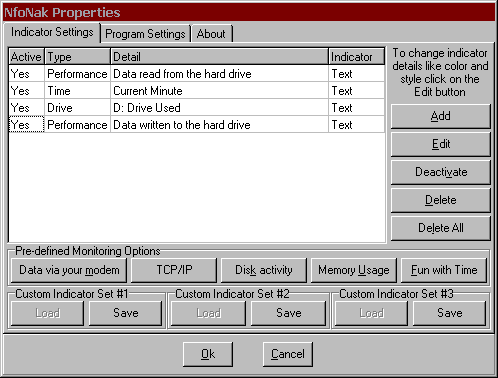The width and height of the screenshot is (498, 378).
Task: Switch to the Program Settings tab
Action: click(x=145, y=34)
